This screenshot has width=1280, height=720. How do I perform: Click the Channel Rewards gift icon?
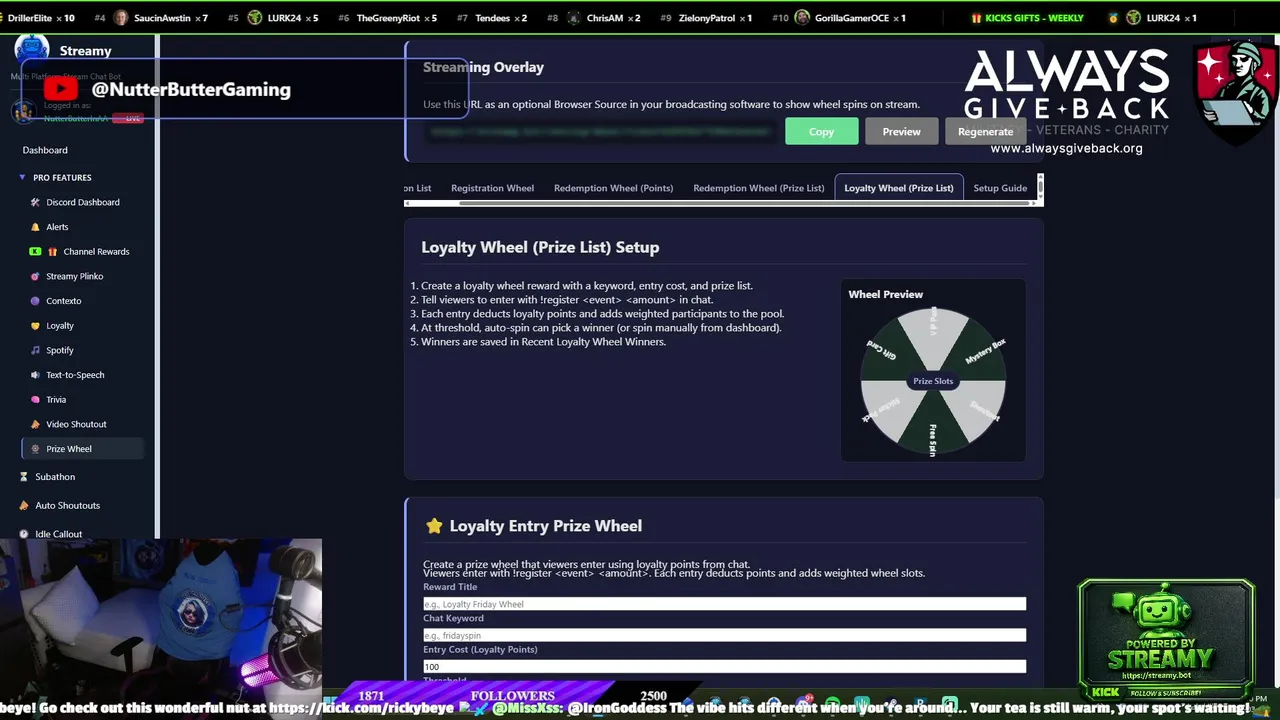[x=53, y=252]
